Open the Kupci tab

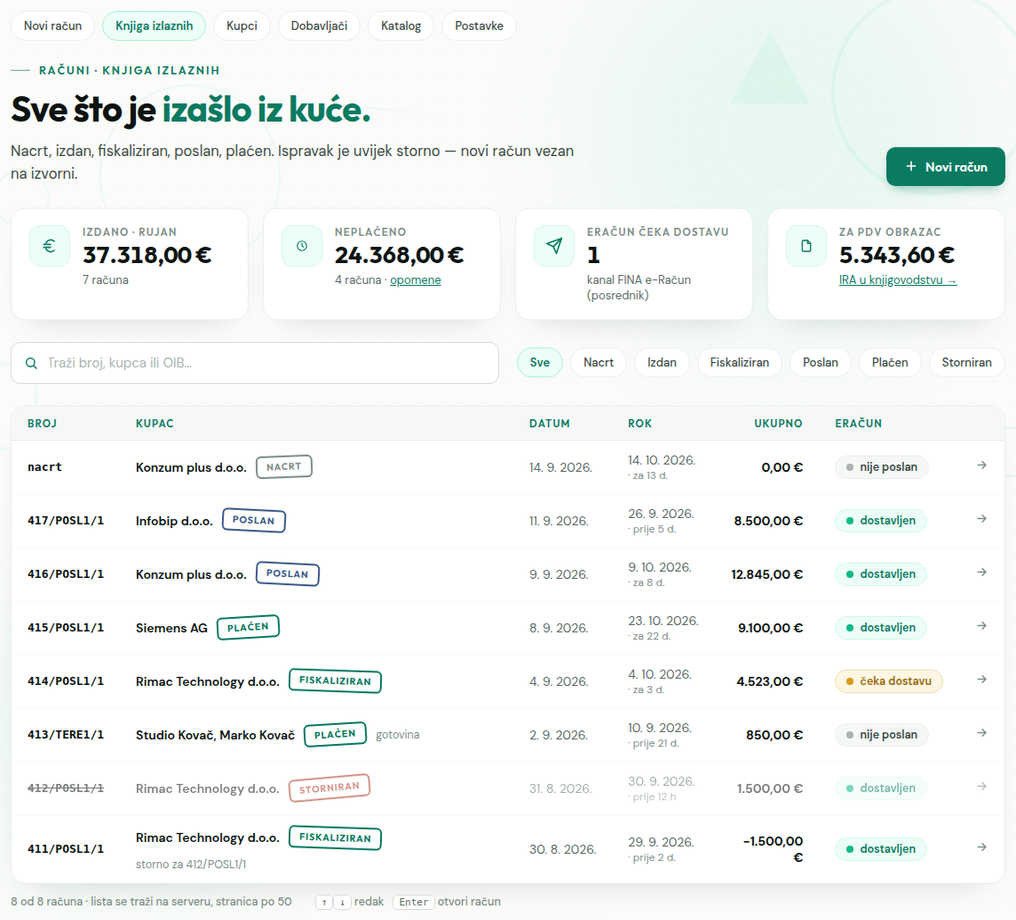pyautogui.click(x=242, y=26)
